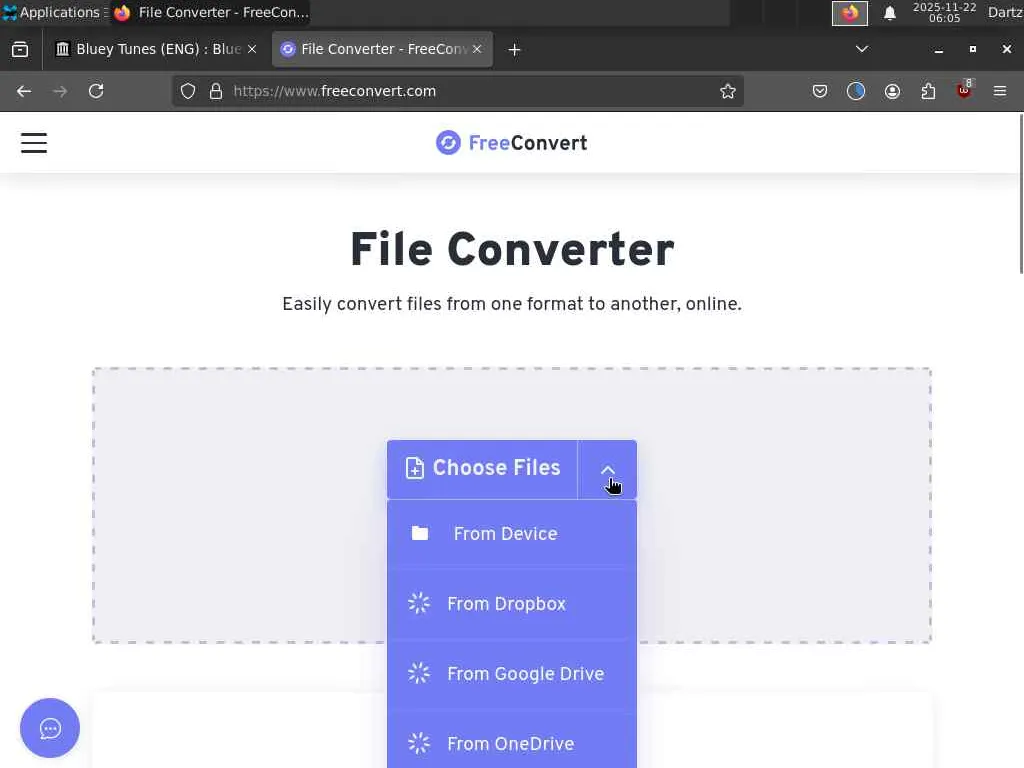The image size is (1024, 768).
Task: Open tracking protection shield icon
Action: tap(188, 91)
